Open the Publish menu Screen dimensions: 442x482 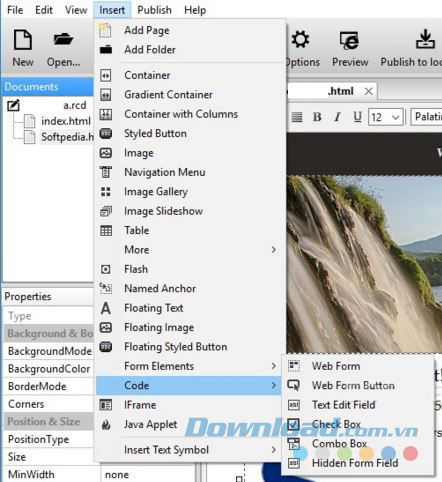pos(154,10)
